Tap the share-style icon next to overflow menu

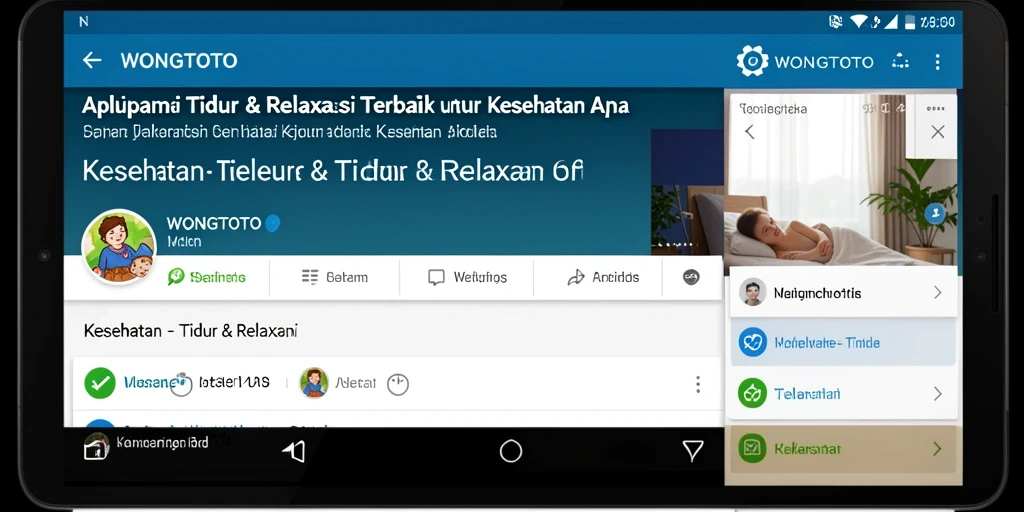(901, 61)
